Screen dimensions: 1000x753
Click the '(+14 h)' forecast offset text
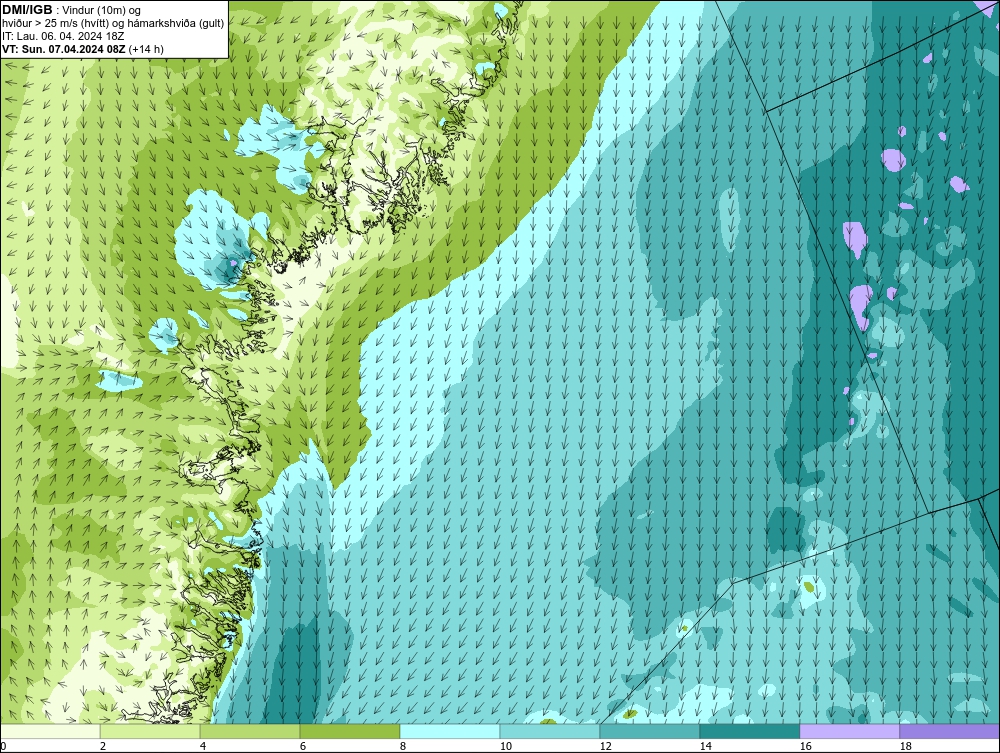pos(146,49)
